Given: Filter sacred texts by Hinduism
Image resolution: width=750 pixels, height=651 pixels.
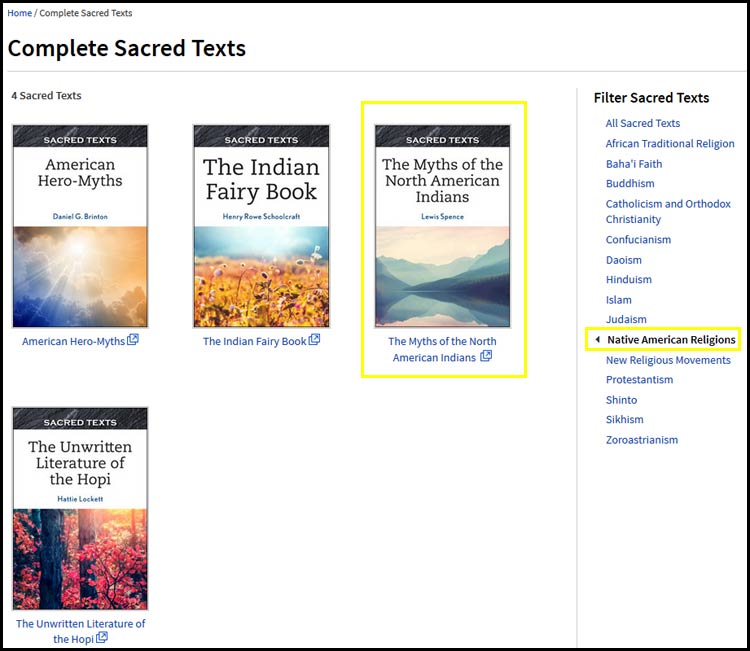Looking at the screenshot, I should [x=628, y=279].
